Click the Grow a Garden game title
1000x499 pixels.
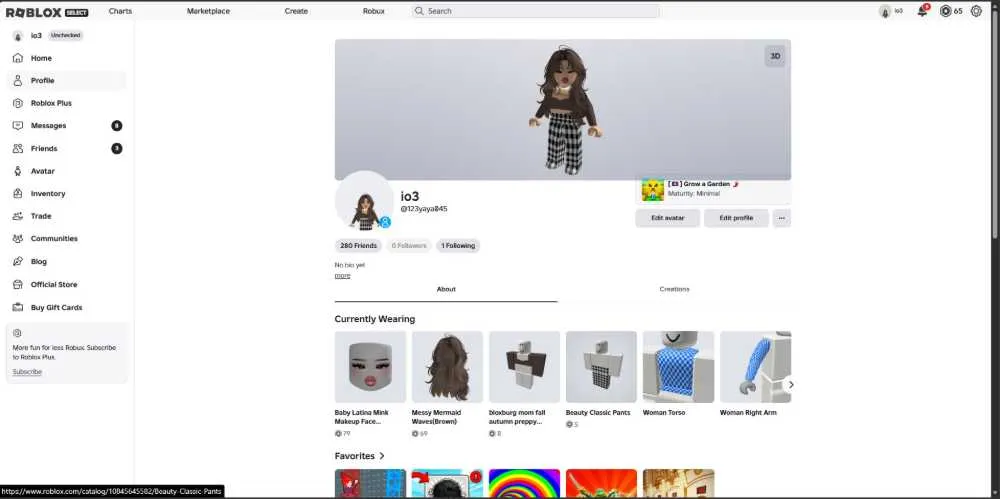click(x=703, y=184)
